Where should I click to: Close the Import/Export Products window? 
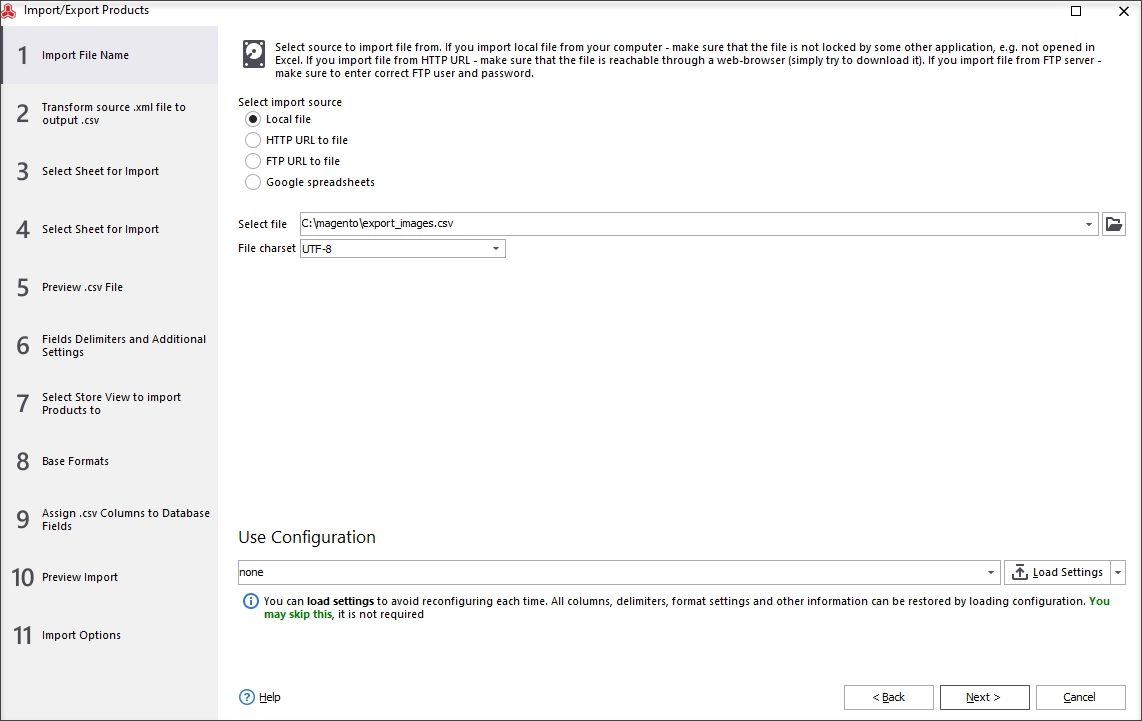[x=1123, y=11]
